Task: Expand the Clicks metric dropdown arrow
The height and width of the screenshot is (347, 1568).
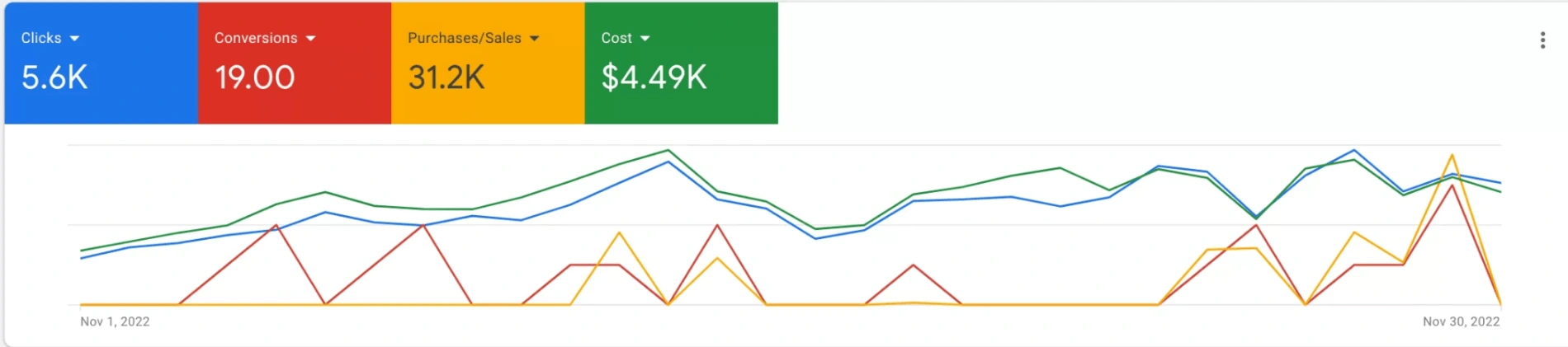Action: pyautogui.click(x=74, y=39)
